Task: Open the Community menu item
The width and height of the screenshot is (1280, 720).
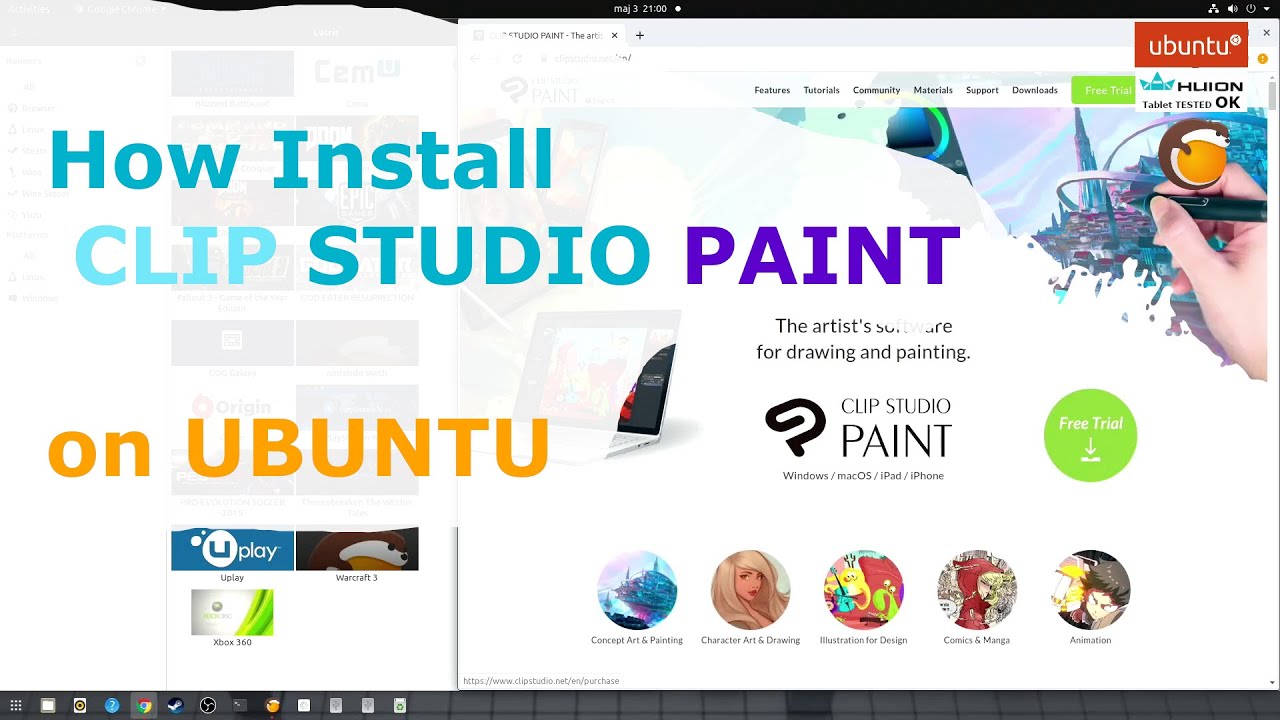Action: coord(876,90)
